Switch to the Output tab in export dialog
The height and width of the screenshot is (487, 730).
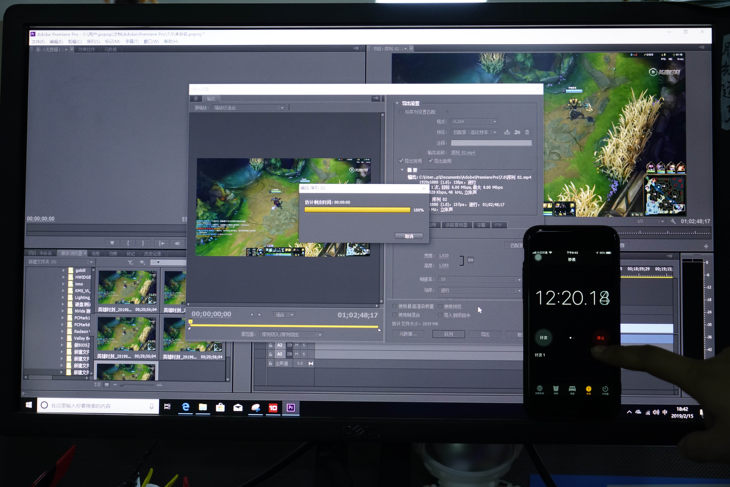(x=211, y=99)
